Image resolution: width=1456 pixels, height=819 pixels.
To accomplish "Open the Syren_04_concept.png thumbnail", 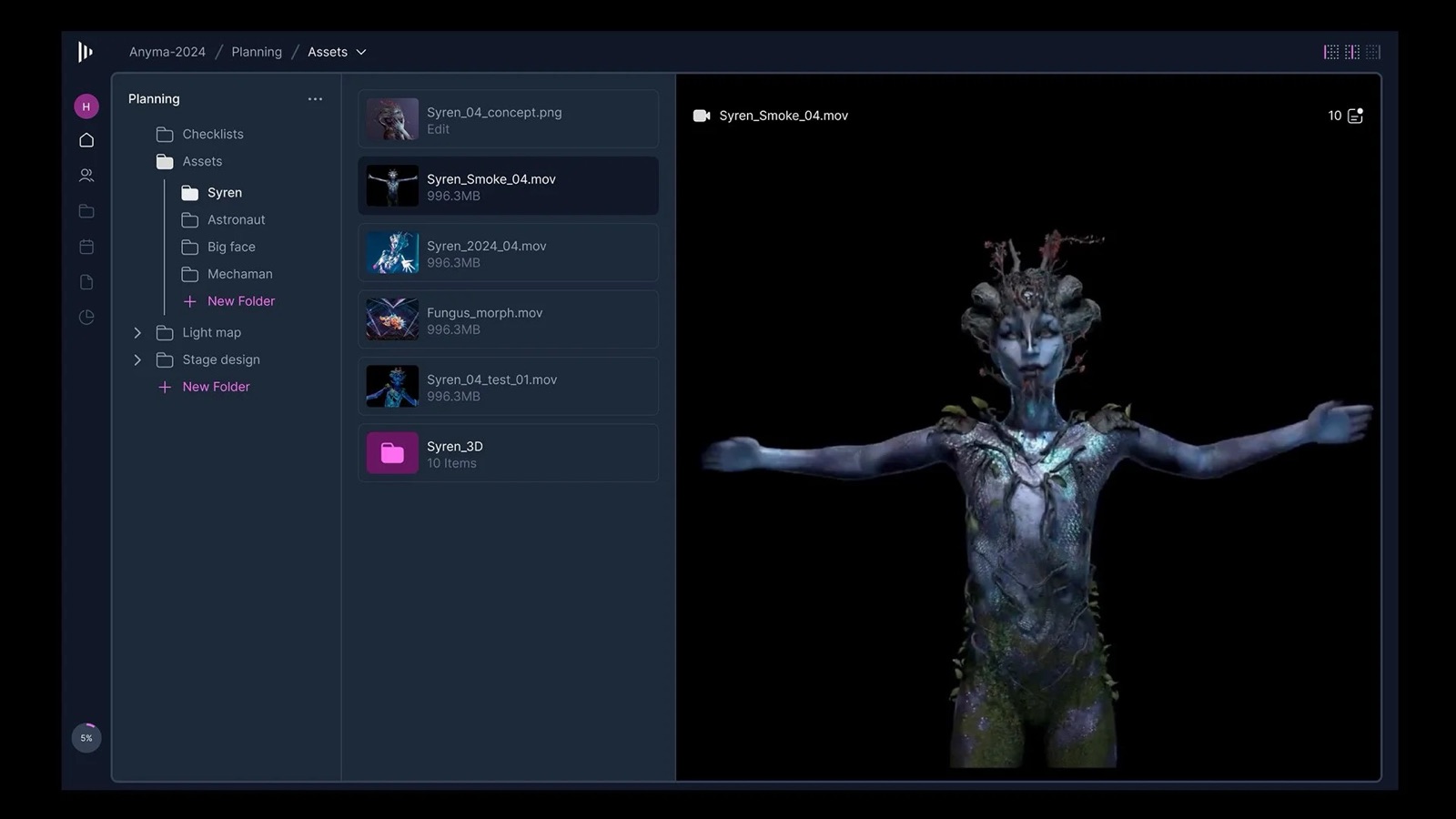I will point(392,119).
